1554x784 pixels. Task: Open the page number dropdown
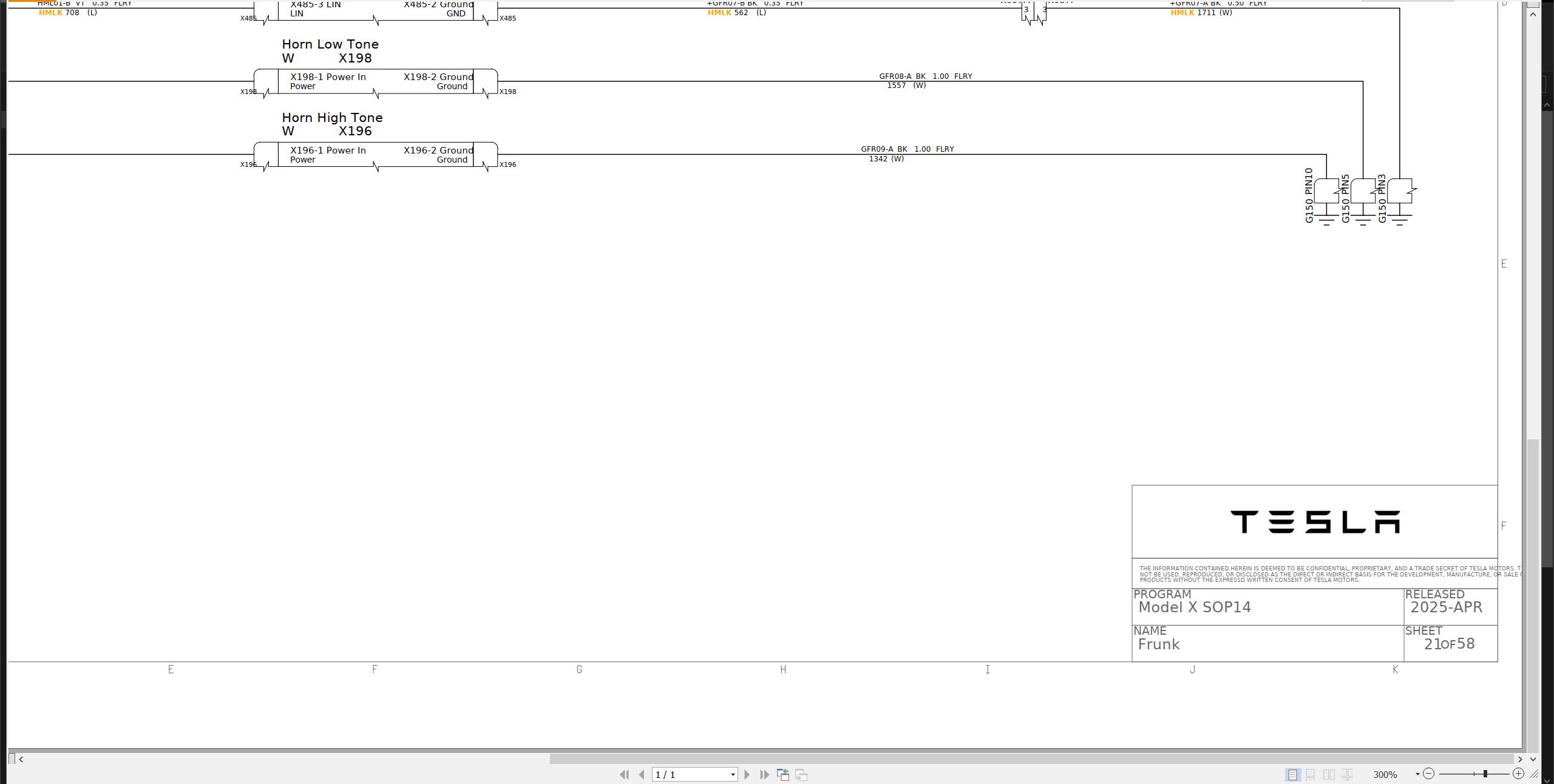pyautogui.click(x=733, y=774)
